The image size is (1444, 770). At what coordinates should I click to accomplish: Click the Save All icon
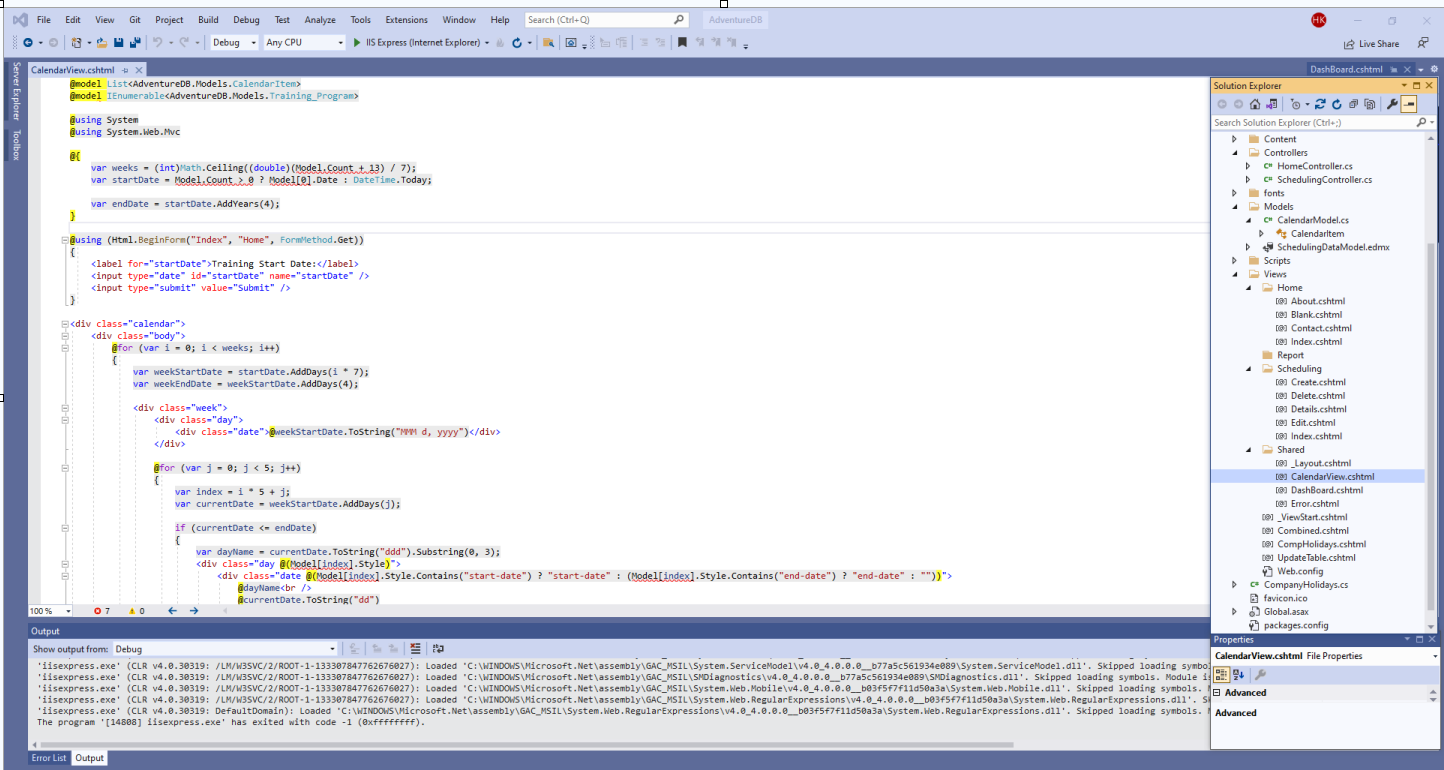tap(133, 43)
